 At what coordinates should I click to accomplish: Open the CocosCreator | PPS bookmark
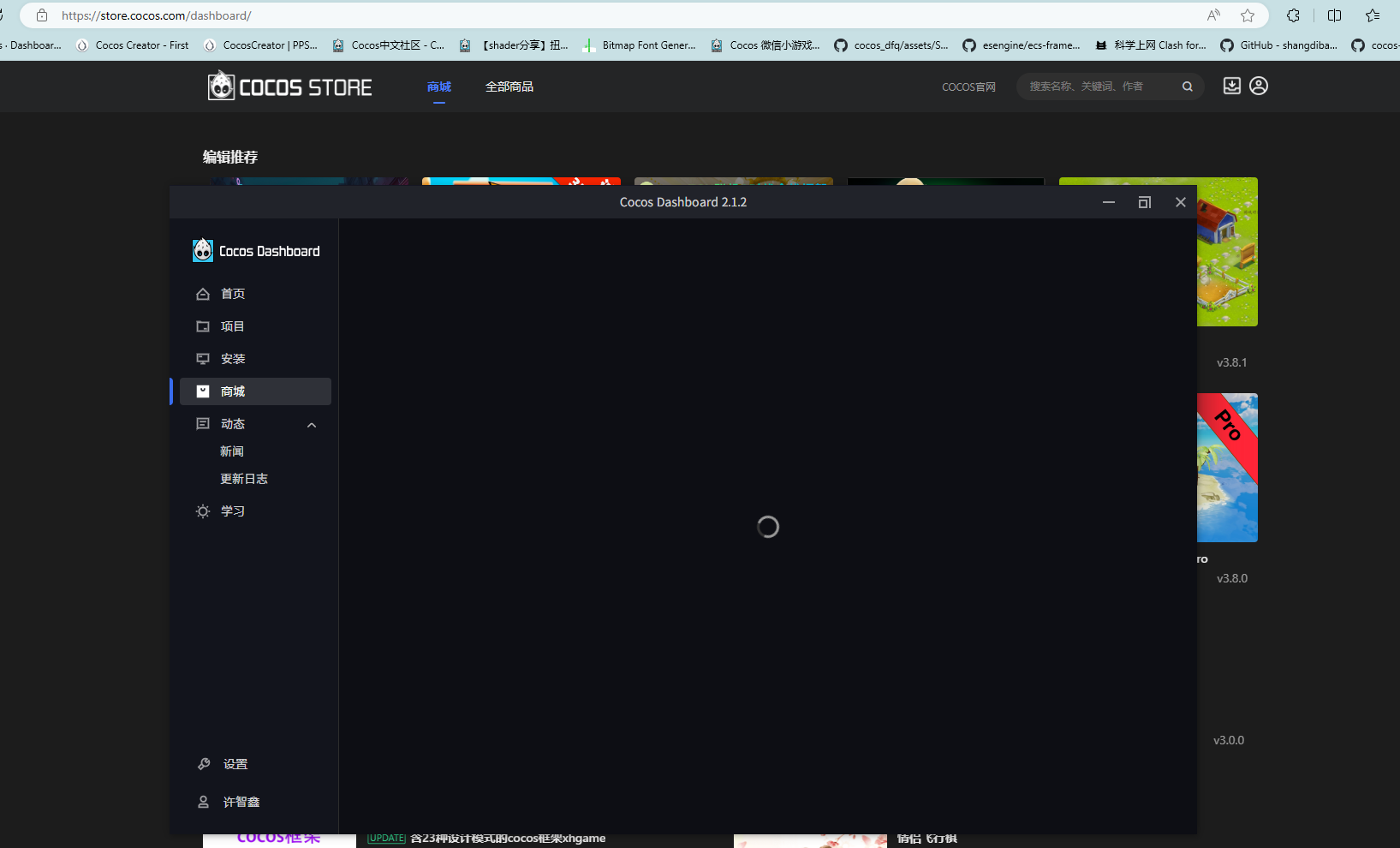260,45
